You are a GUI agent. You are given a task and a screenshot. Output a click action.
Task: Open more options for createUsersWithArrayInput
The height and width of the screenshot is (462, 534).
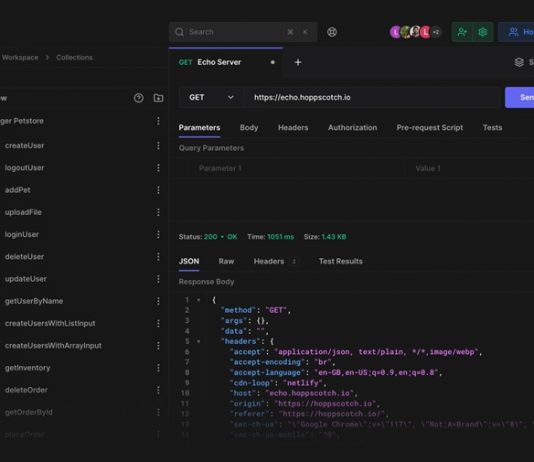point(158,346)
